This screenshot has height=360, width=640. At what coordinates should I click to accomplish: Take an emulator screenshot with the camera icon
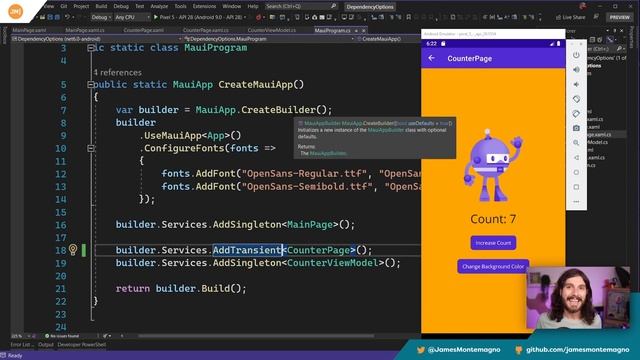pyautogui.click(x=576, y=128)
